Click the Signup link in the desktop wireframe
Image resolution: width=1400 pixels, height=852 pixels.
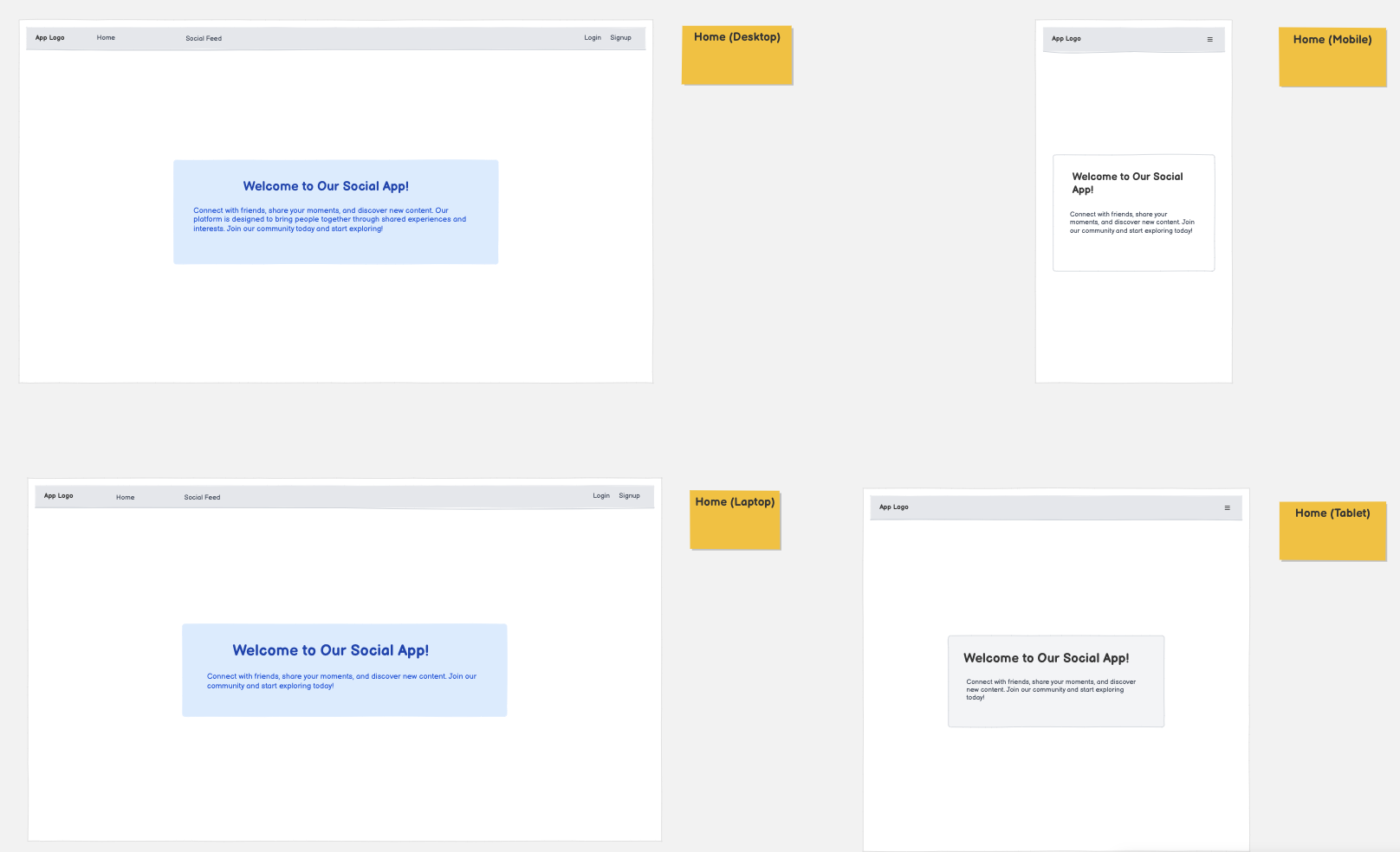point(620,38)
